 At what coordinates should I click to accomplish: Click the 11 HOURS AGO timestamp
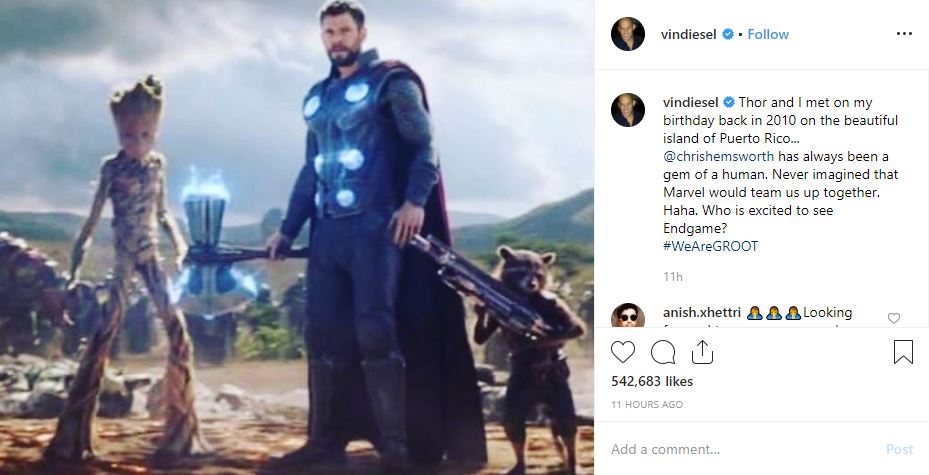pyautogui.click(x=647, y=405)
